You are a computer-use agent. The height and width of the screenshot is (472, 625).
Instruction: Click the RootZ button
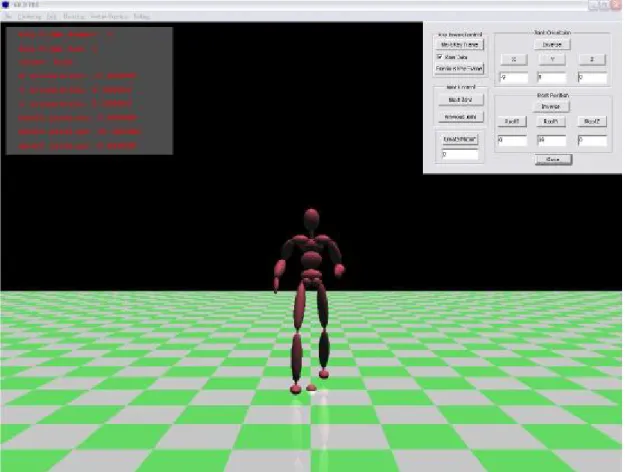pos(592,121)
